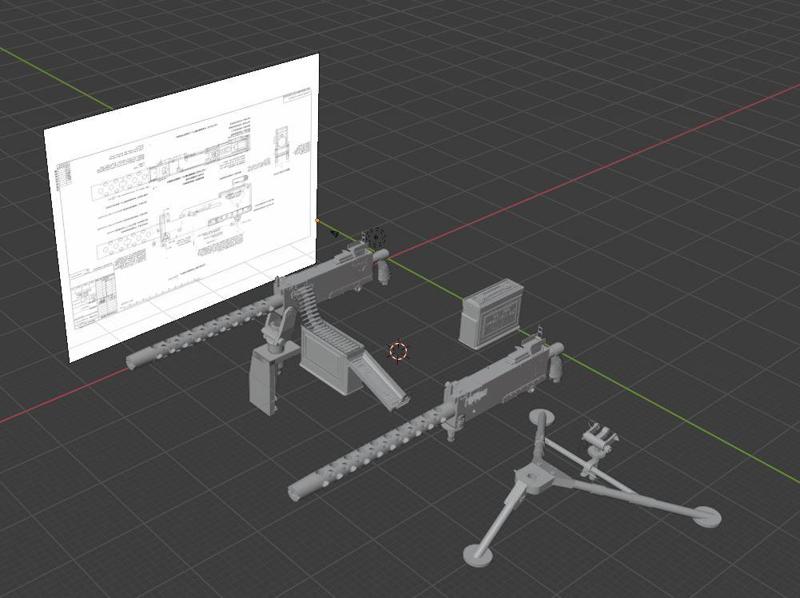Screen dimensions: 800x598
Task: Select the standalone closed ammo box model
Action: point(491,314)
